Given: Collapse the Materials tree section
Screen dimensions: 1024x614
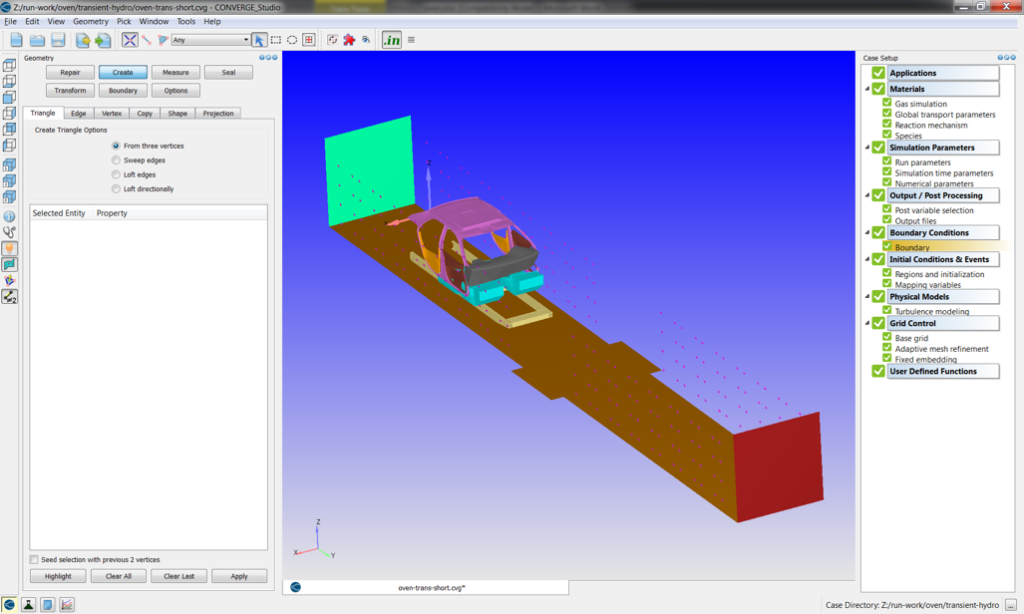Looking at the screenshot, I should click(x=867, y=89).
